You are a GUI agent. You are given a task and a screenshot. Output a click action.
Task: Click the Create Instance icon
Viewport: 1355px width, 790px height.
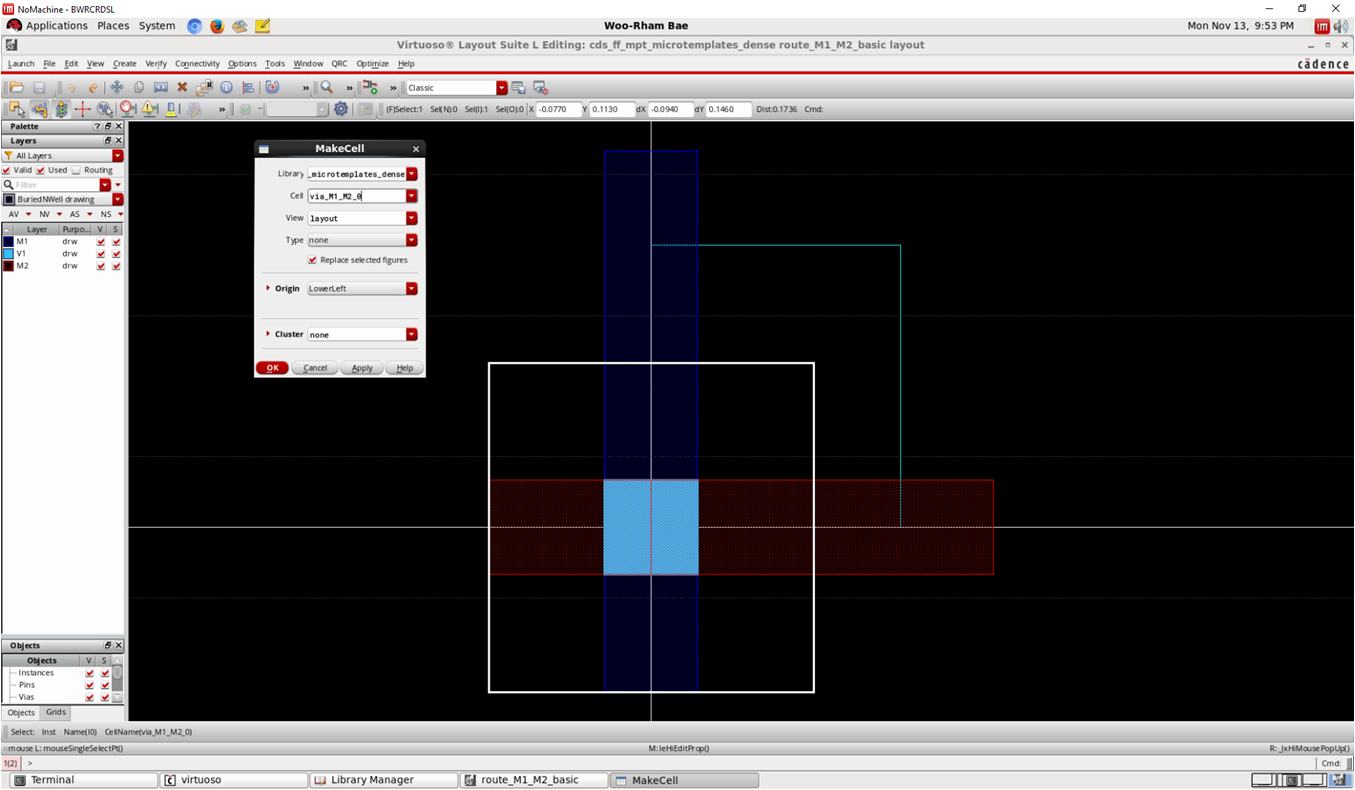tap(370, 88)
